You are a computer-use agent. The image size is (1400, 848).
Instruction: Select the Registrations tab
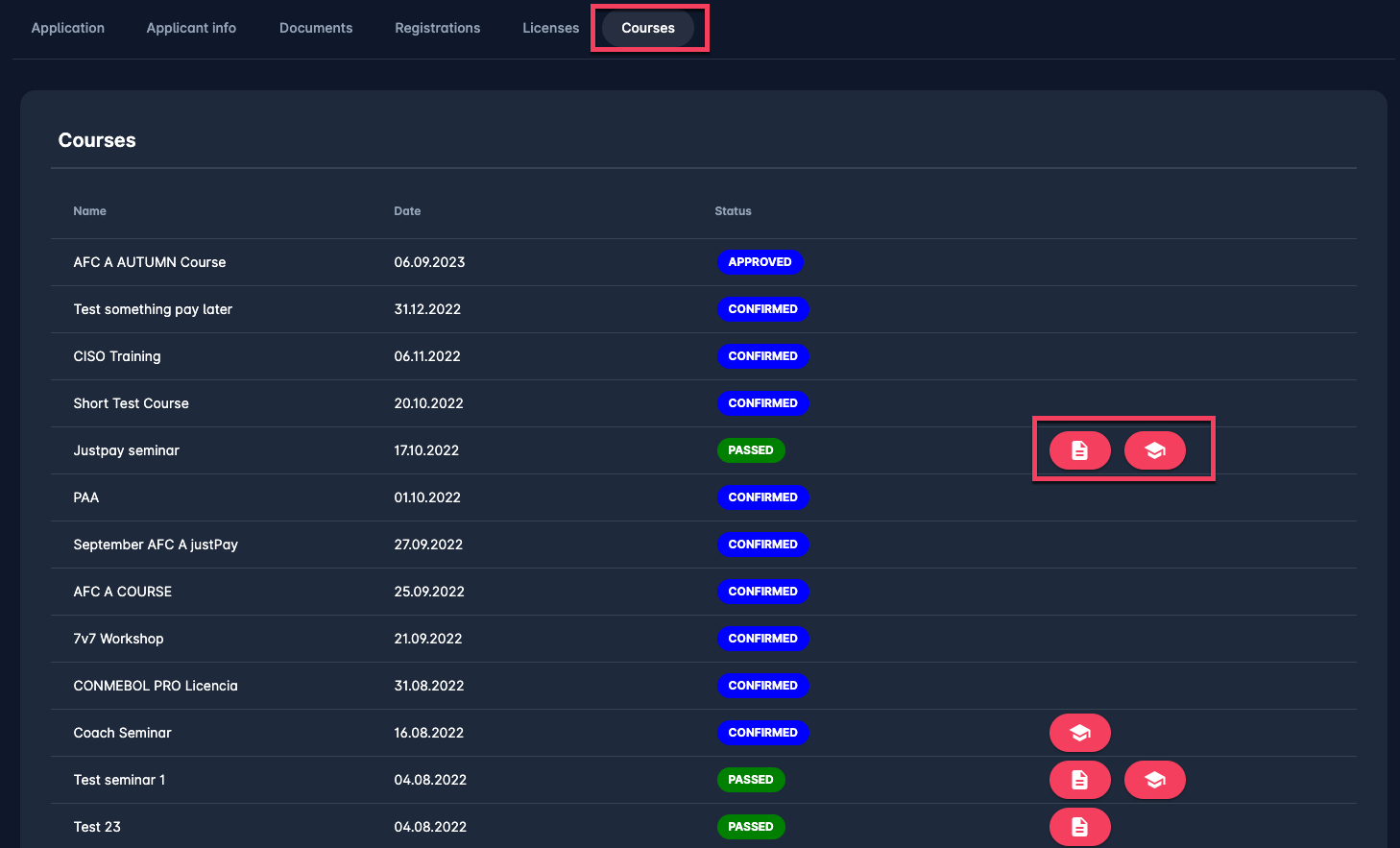[437, 28]
